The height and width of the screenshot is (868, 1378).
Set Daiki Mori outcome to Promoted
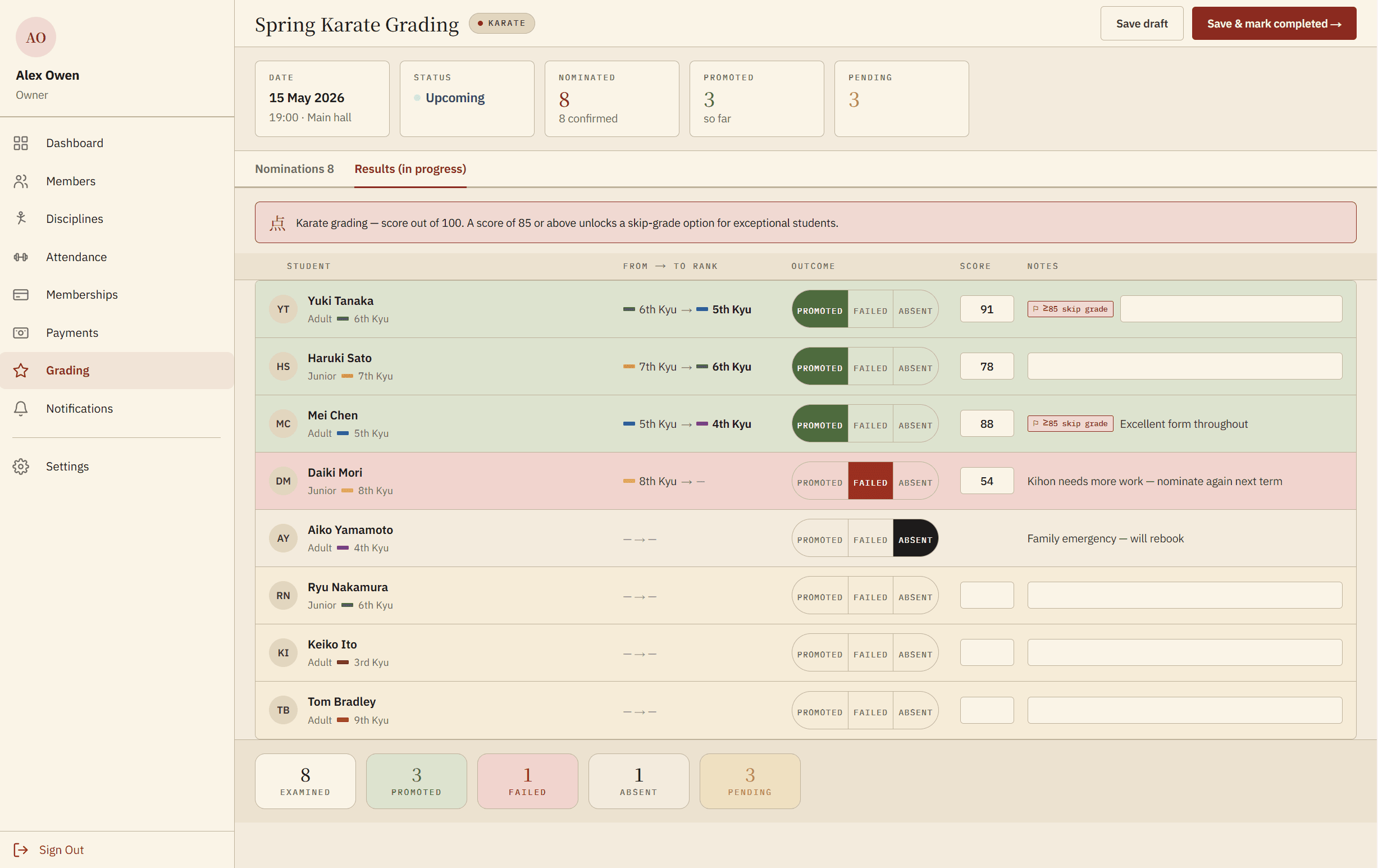click(819, 481)
